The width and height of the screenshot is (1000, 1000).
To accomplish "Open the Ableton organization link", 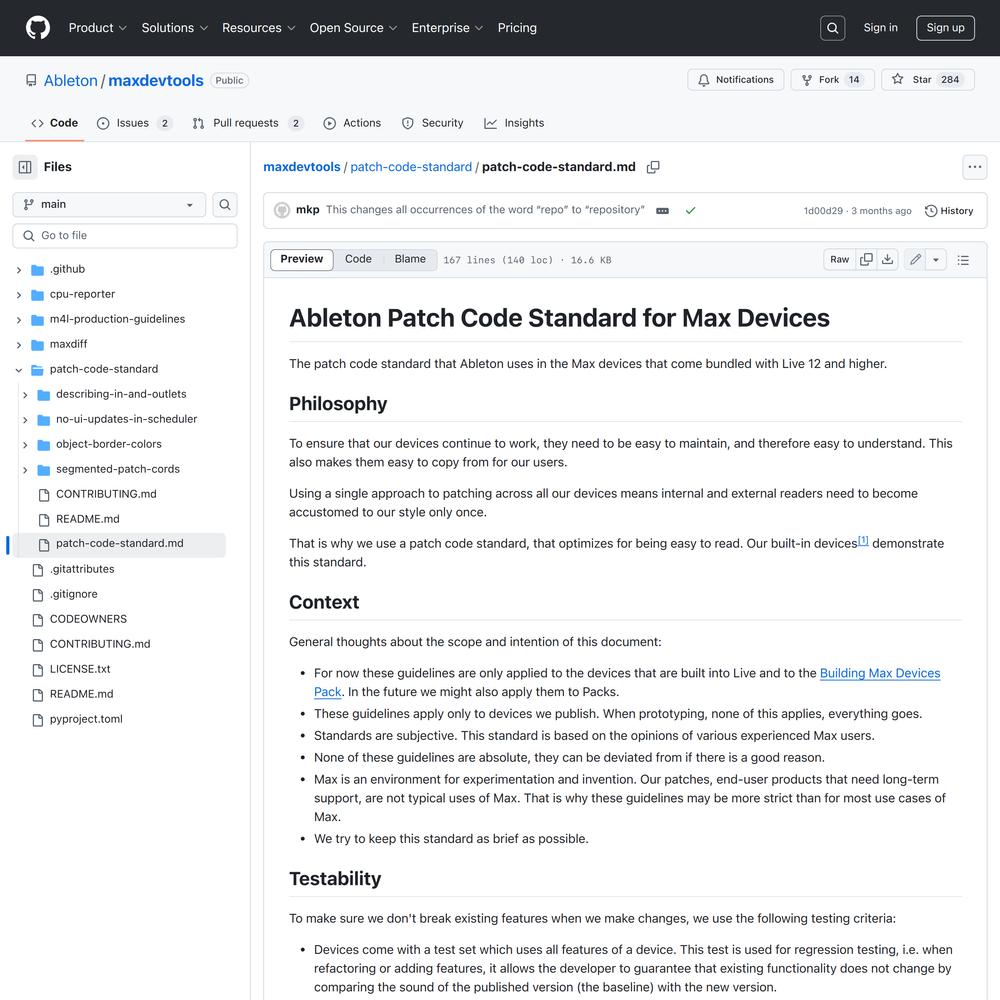I will click(71, 80).
